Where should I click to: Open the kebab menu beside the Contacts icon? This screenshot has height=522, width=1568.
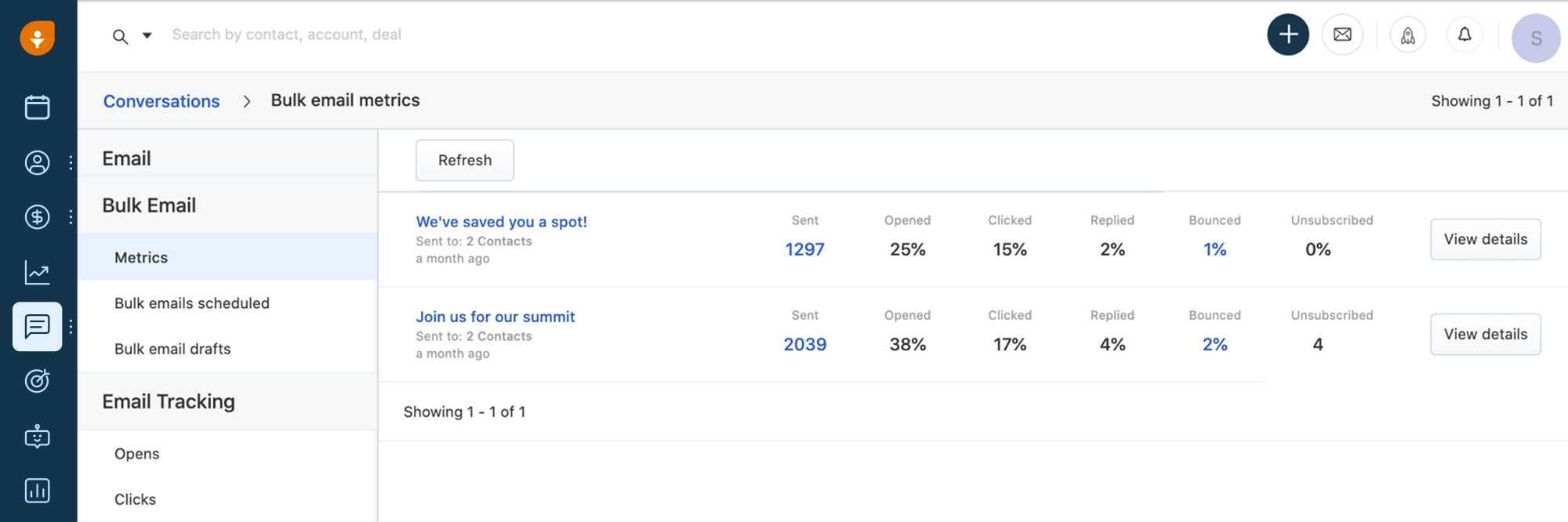click(71, 162)
